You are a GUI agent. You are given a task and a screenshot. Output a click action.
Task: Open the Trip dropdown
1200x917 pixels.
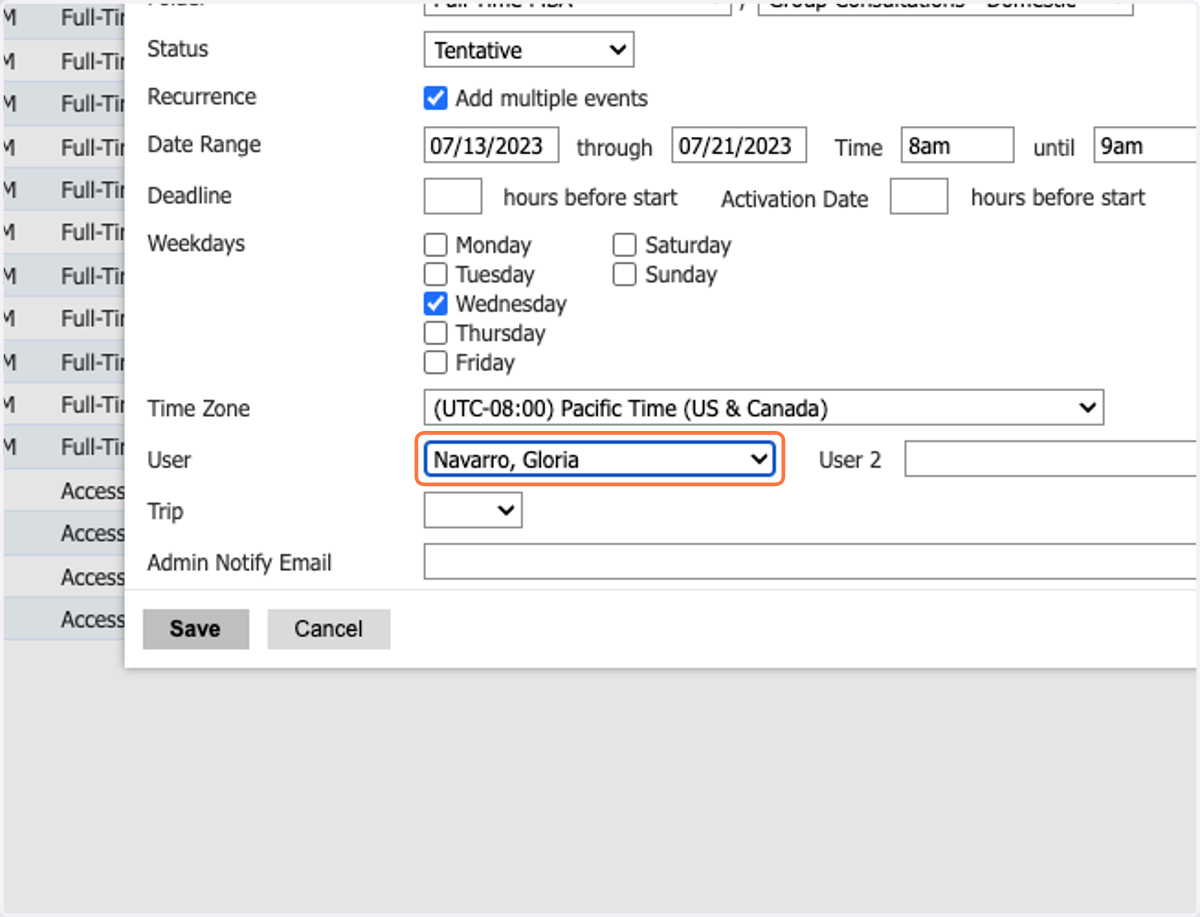pyautogui.click(x=472, y=511)
